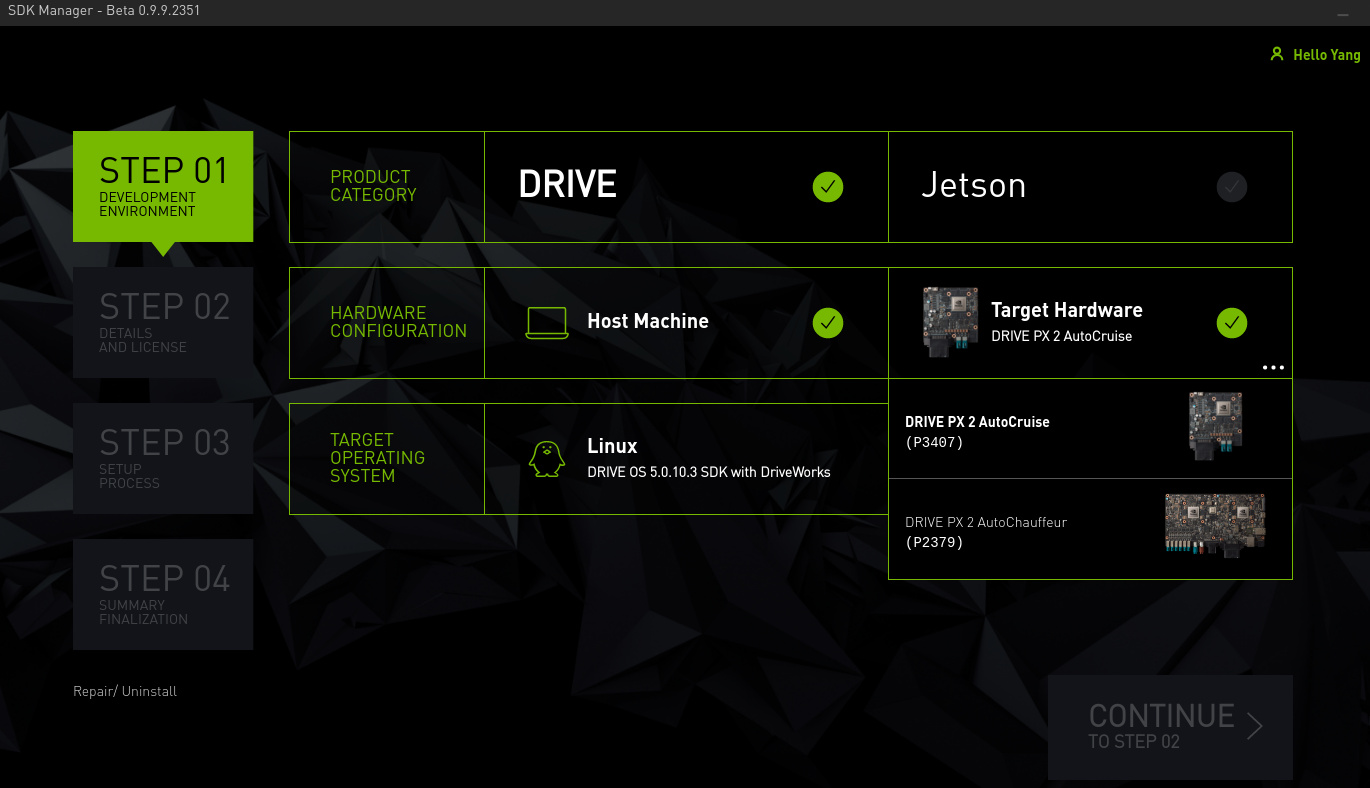Toggle the DRIVE product category checkmark
1370x788 pixels.
click(x=828, y=187)
